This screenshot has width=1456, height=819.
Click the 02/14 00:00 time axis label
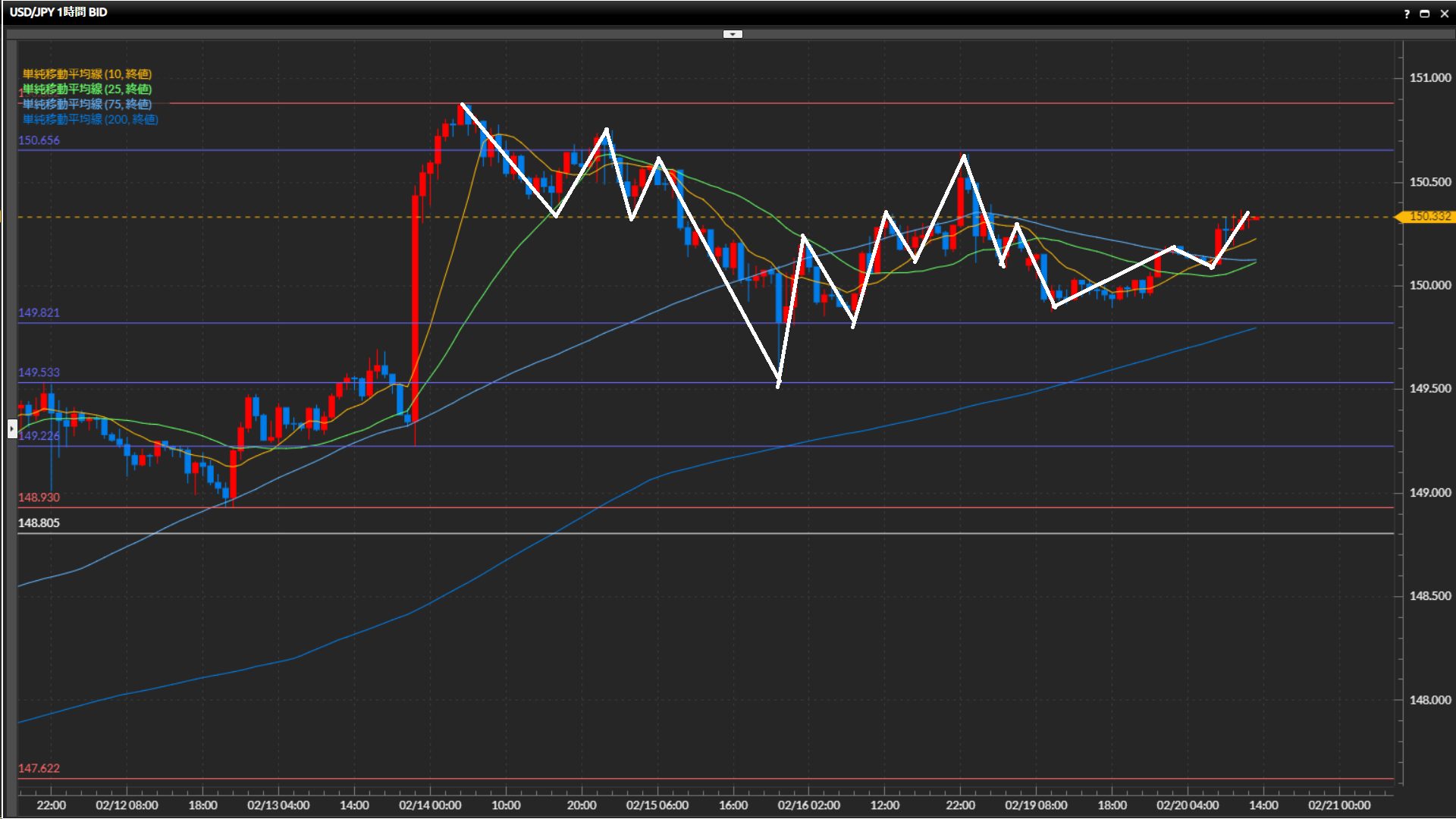coord(430,805)
